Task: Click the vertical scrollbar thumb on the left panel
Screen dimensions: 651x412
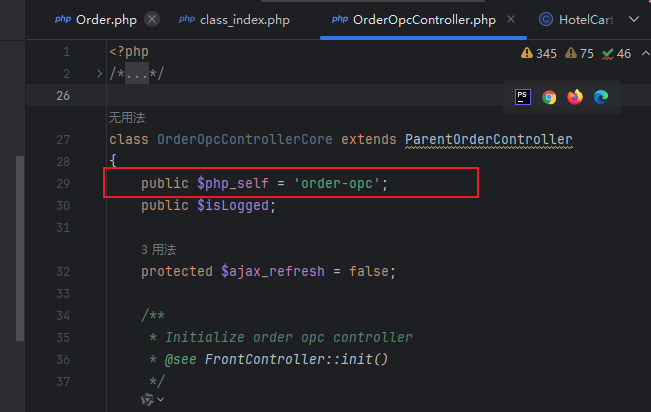Action: point(20,248)
